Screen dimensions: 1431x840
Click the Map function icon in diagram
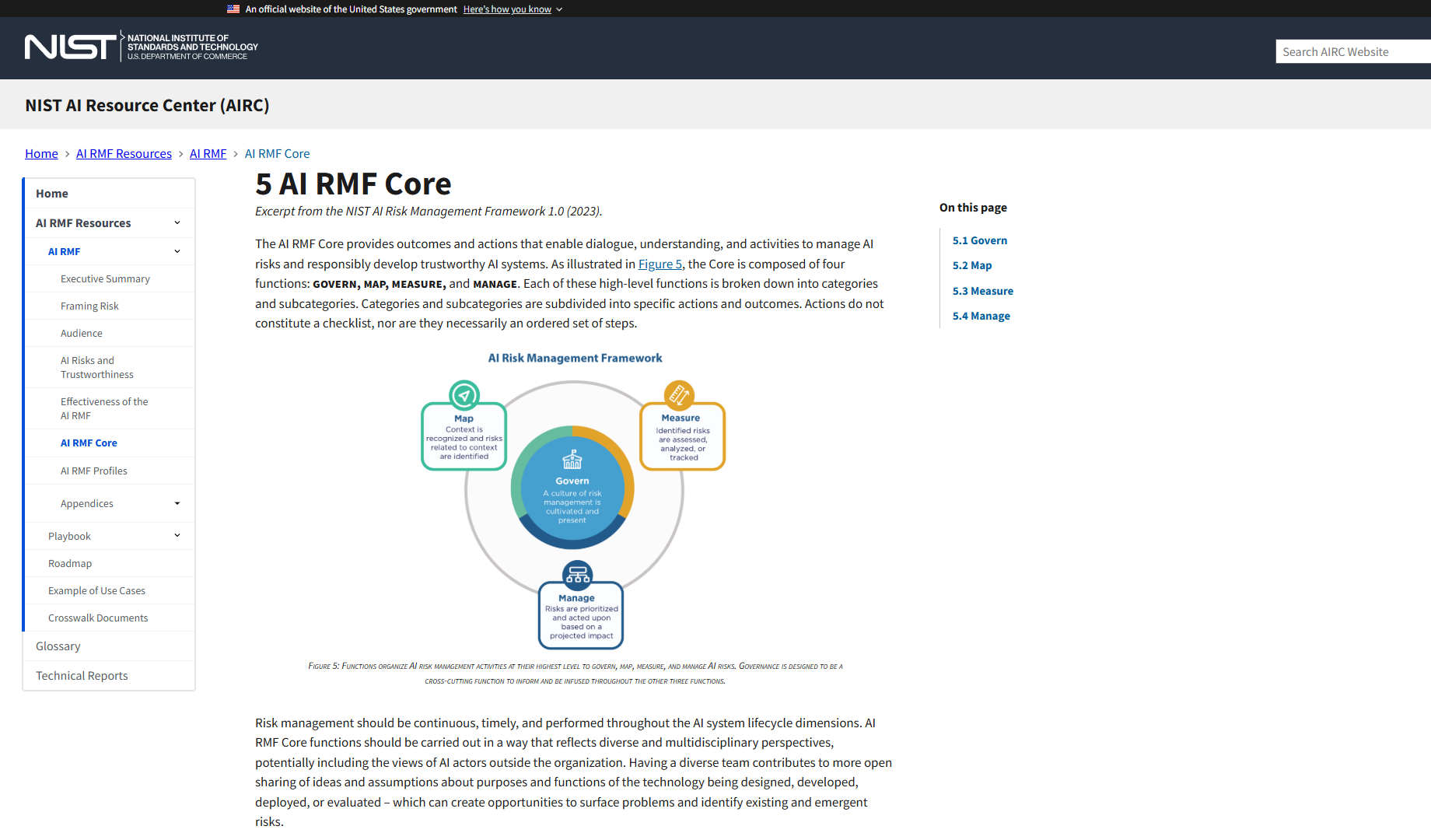tap(464, 395)
